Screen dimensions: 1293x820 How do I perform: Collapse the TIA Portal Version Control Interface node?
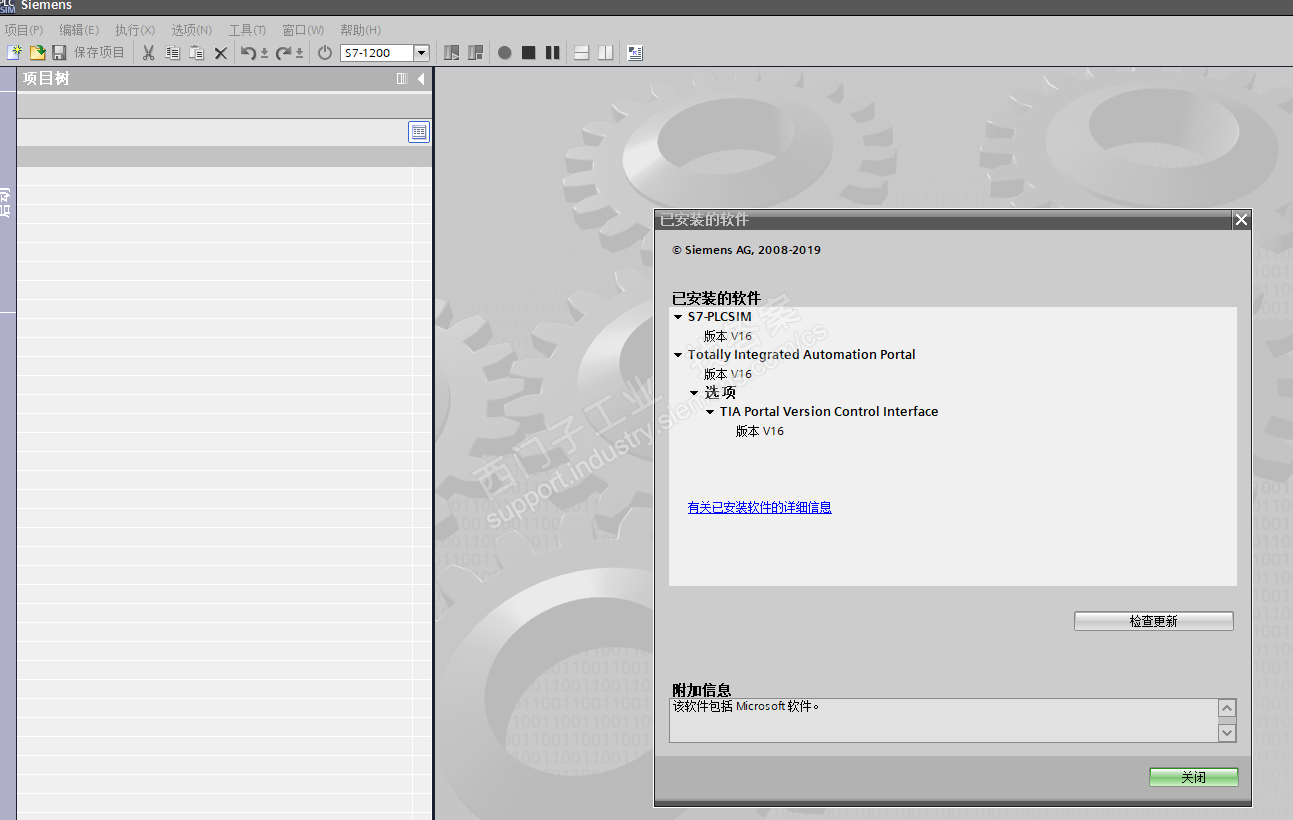coord(711,412)
